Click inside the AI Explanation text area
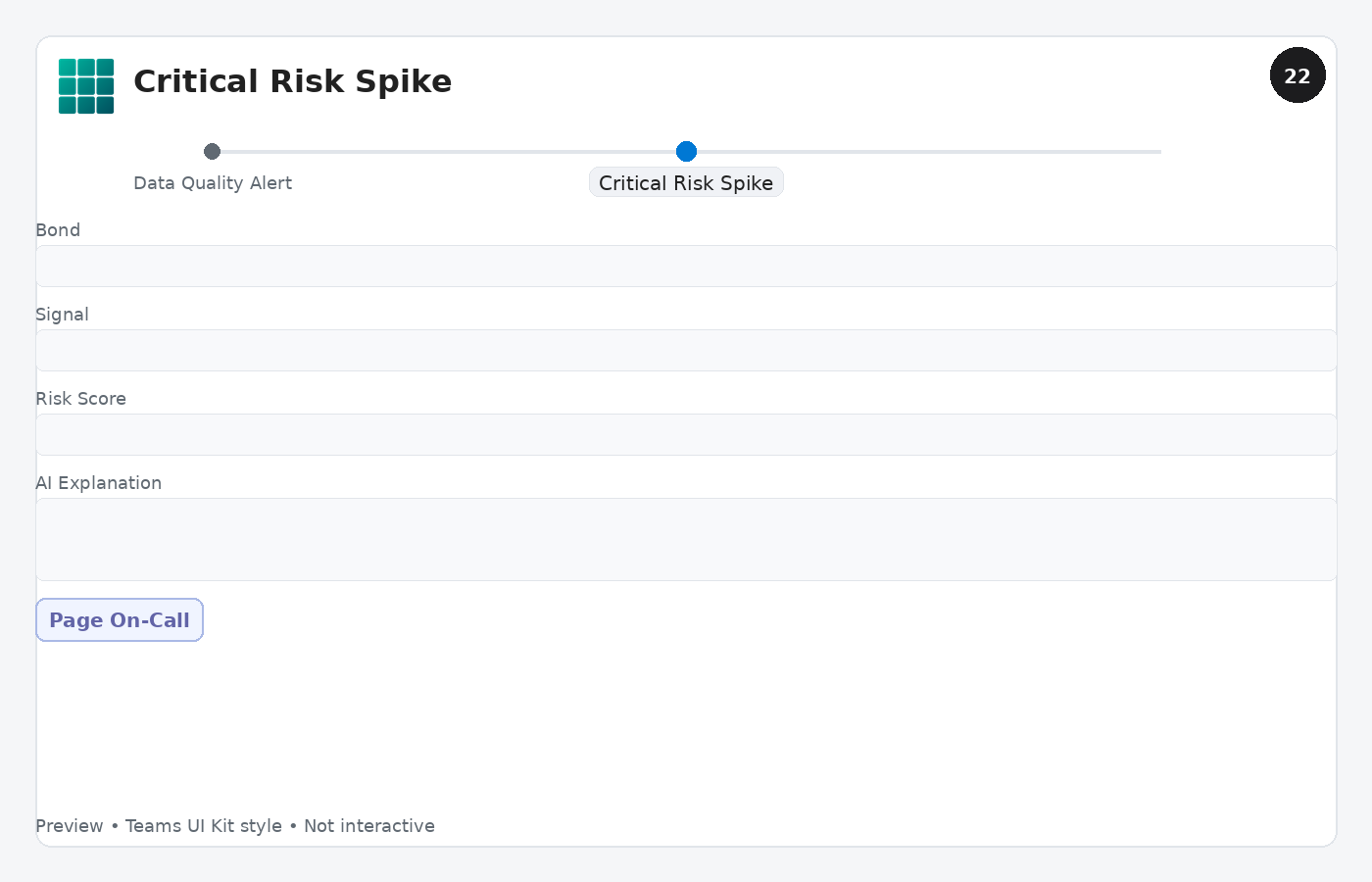Viewport: 1372px width, 882px height. (686, 539)
